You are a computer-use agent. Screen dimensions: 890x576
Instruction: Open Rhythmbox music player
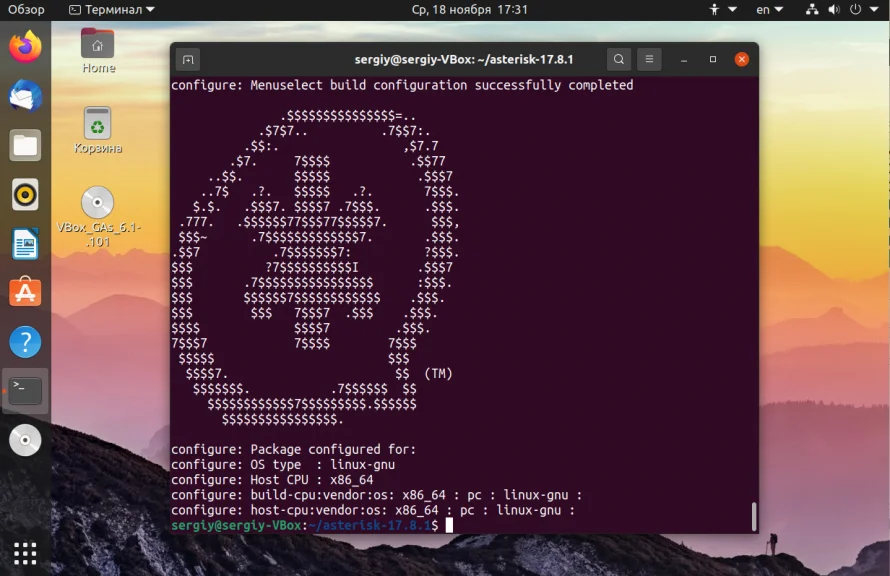click(x=25, y=195)
